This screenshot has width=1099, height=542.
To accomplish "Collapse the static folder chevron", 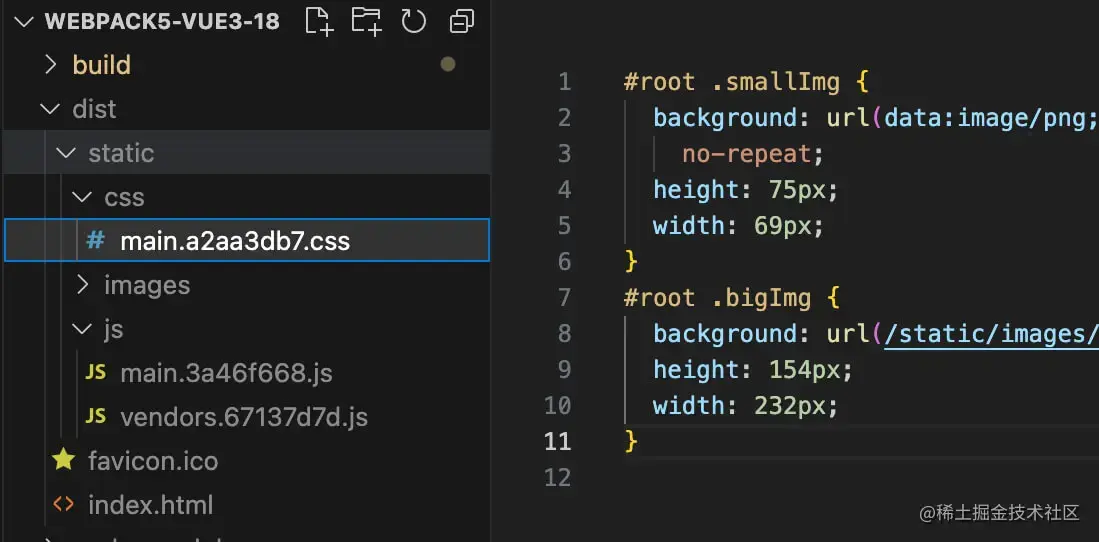I will (x=66, y=153).
